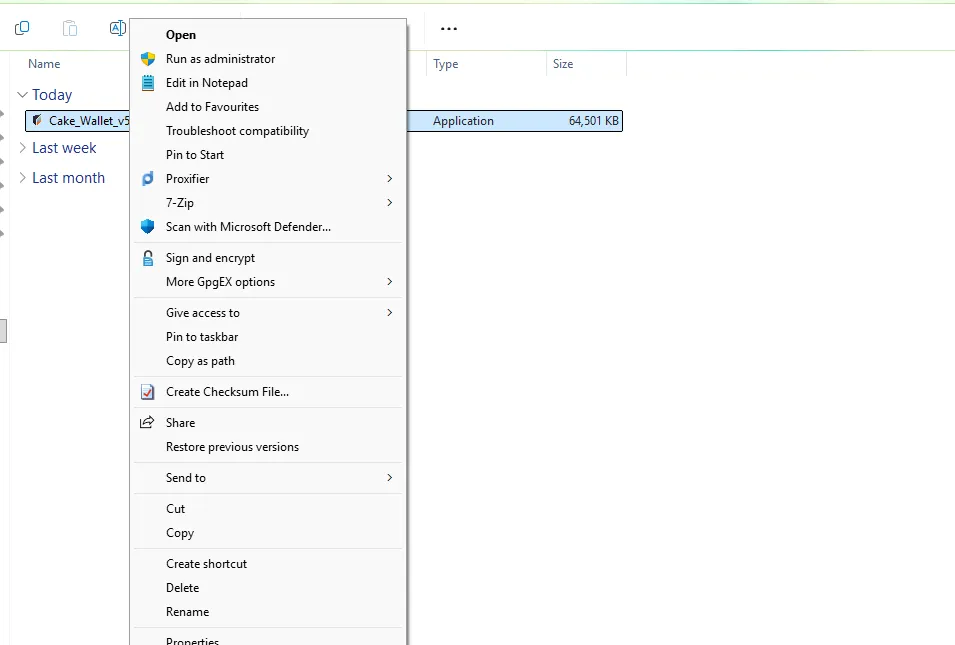The height and width of the screenshot is (645, 955).
Task: Click the Application type cell
Action: pos(463,121)
